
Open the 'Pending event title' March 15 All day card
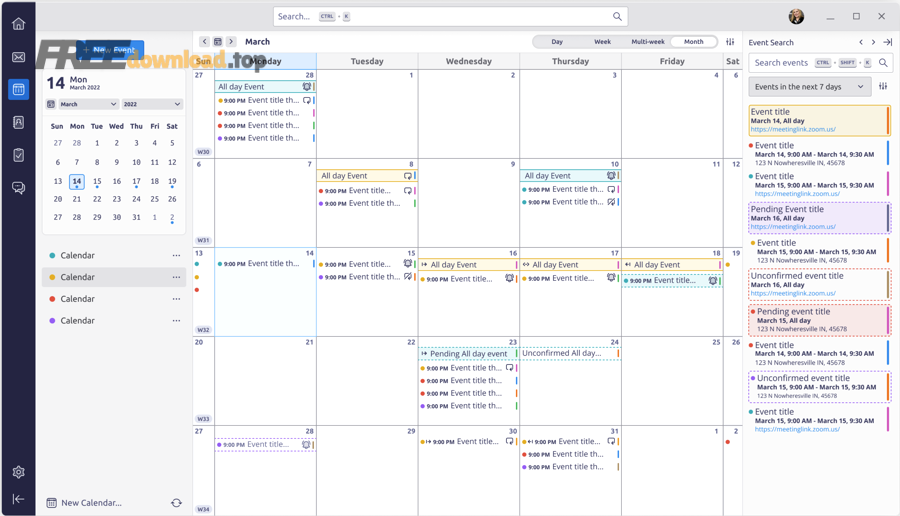point(819,320)
